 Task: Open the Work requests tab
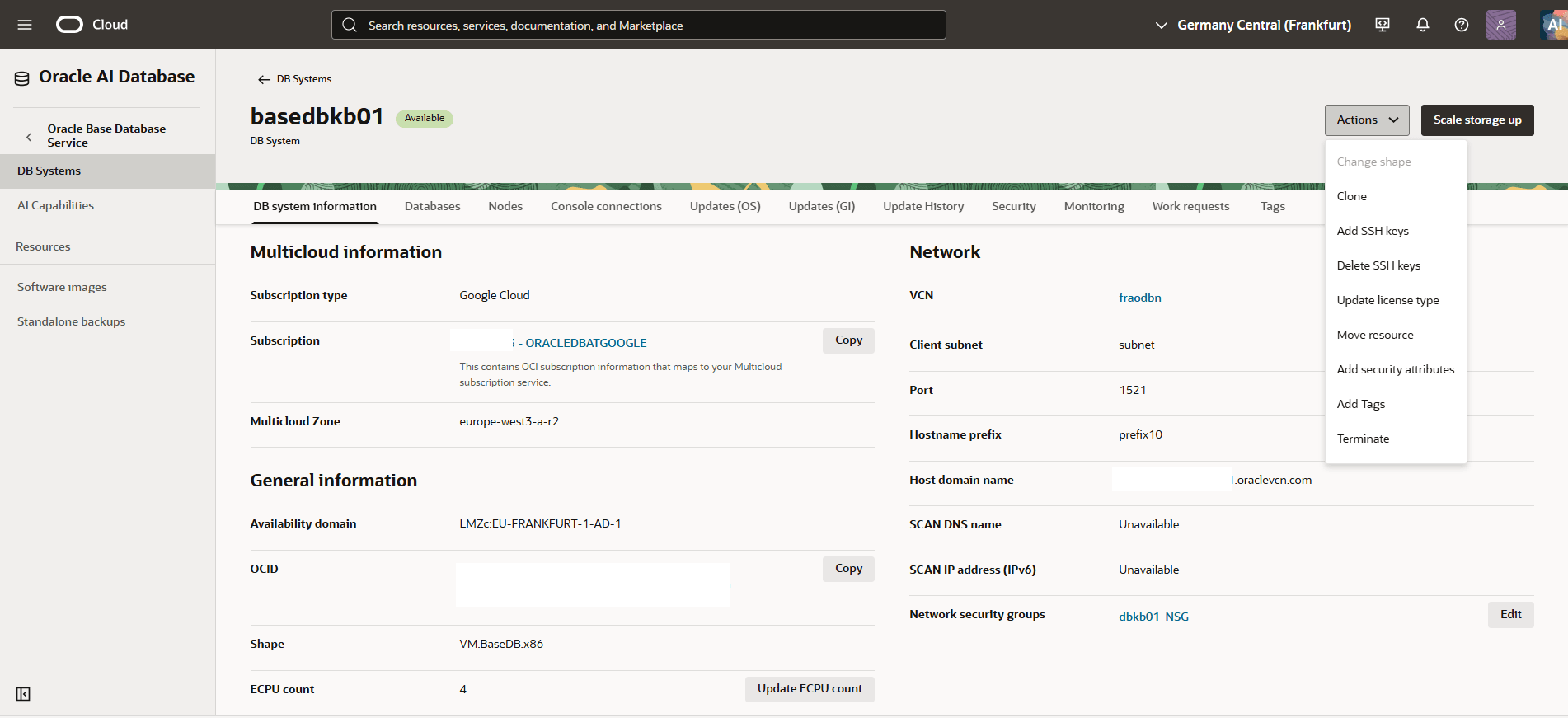[1190, 206]
